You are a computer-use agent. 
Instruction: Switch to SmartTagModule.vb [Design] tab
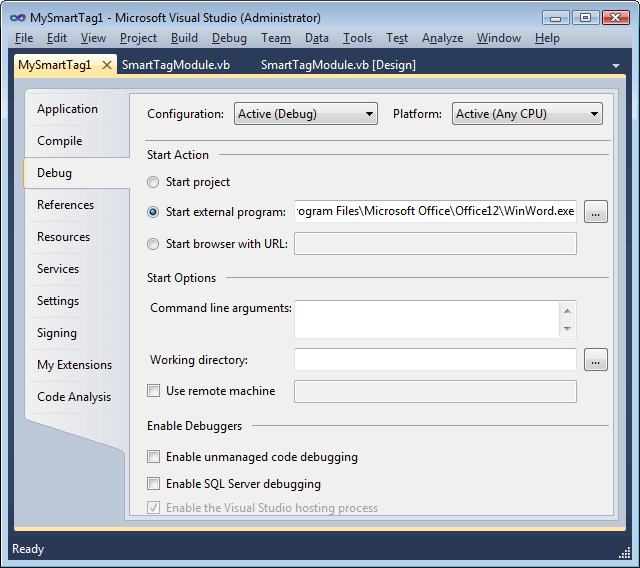click(338, 65)
